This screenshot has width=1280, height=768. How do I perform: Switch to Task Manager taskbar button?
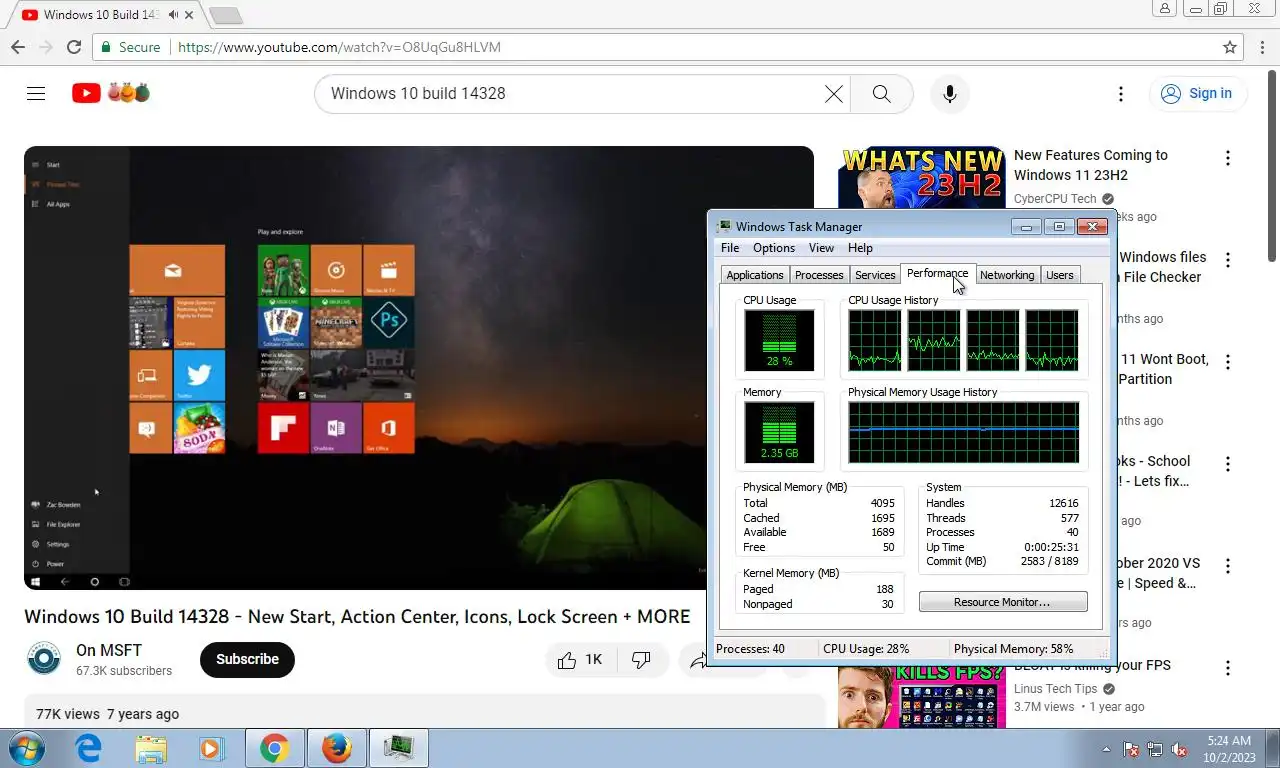pyautogui.click(x=400, y=748)
